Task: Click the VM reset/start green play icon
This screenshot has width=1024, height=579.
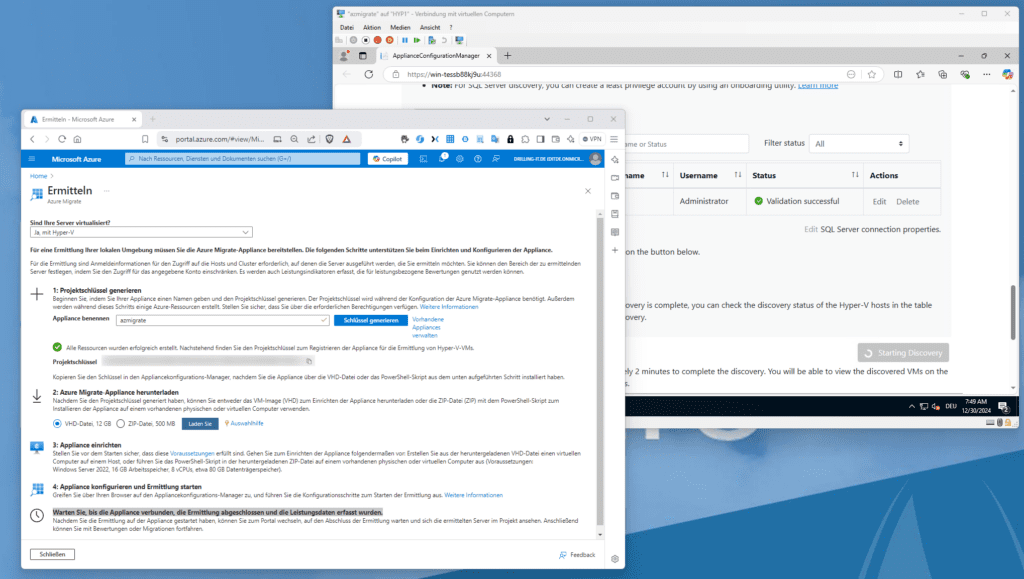Action: pyautogui.click(x=417, y=40)
